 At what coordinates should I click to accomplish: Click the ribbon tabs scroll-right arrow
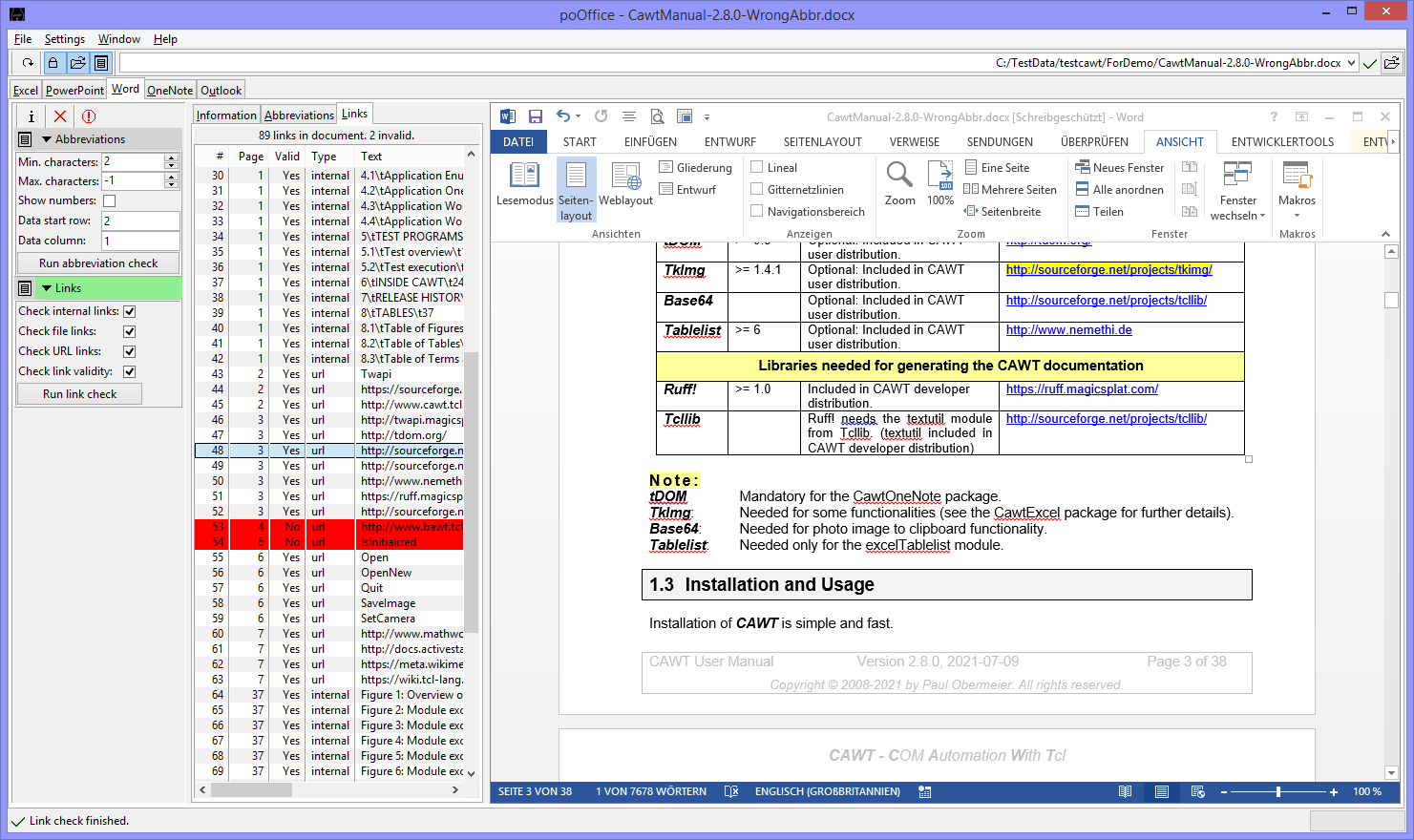point(1392,142)
